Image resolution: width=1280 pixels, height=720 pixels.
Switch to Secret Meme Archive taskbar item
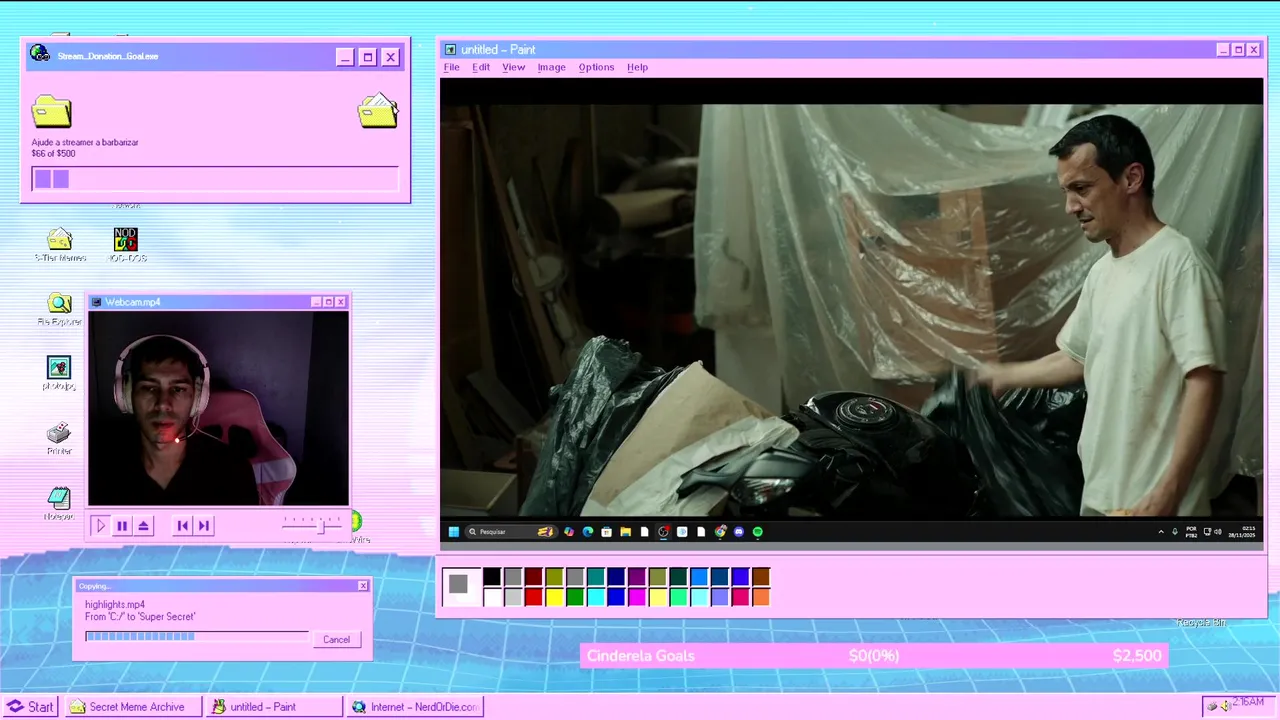[134, 706]
